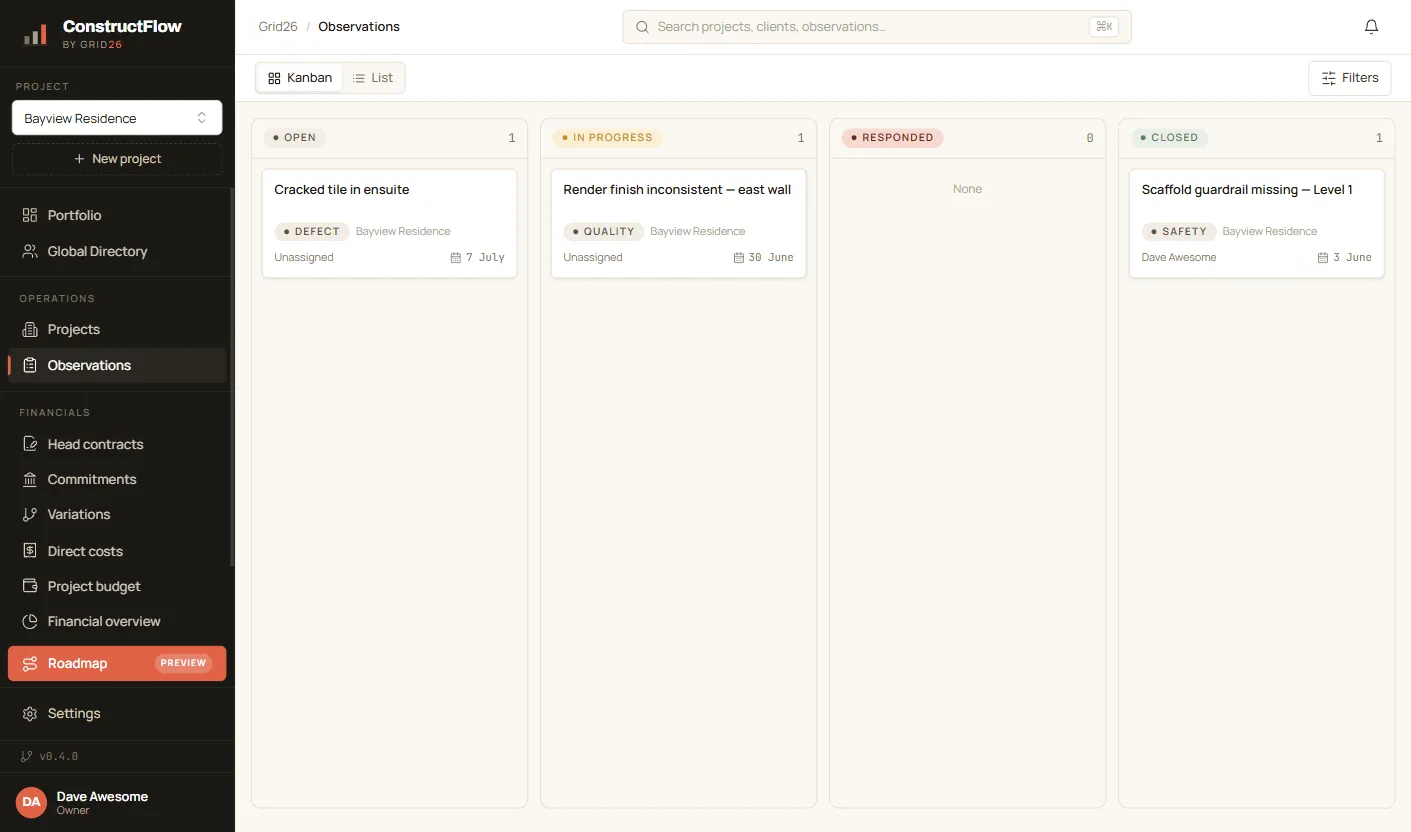Click the ⌘K shortcut badge
This screenshot has width=1411, height=832.
pos(1104,27)
